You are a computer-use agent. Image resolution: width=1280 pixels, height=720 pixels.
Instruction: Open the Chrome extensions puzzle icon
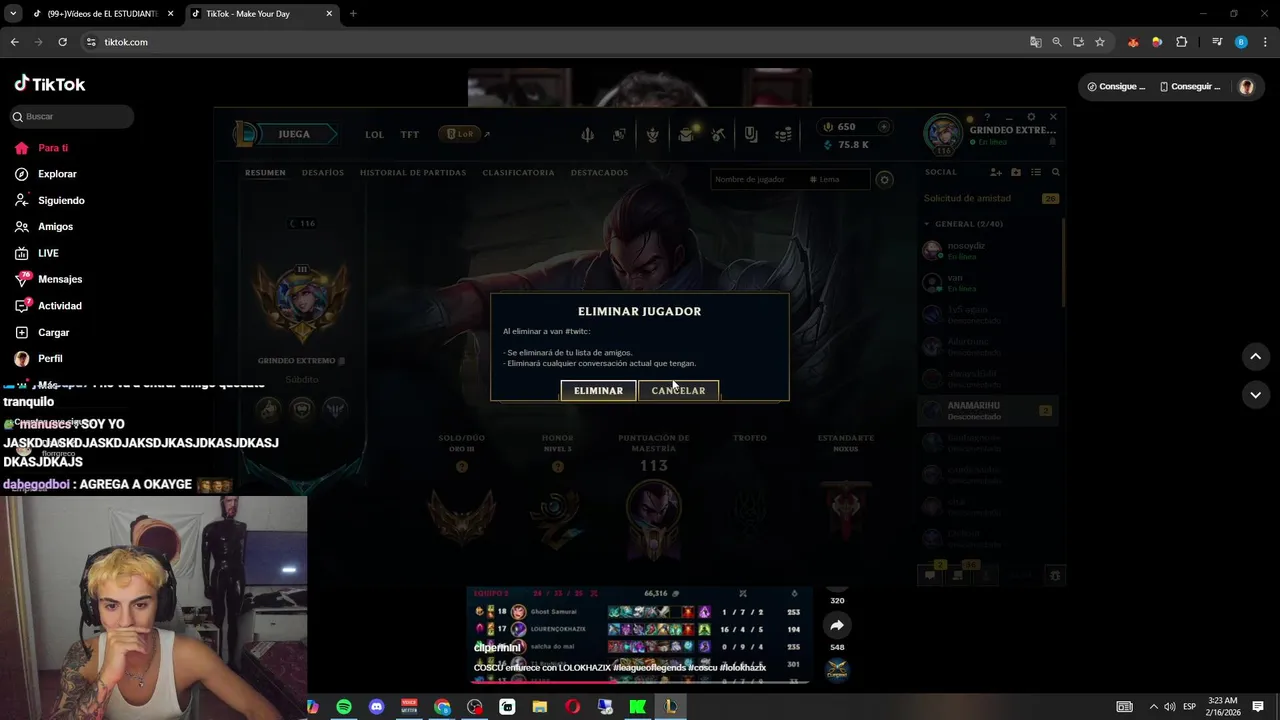(x=1181, y=42)
